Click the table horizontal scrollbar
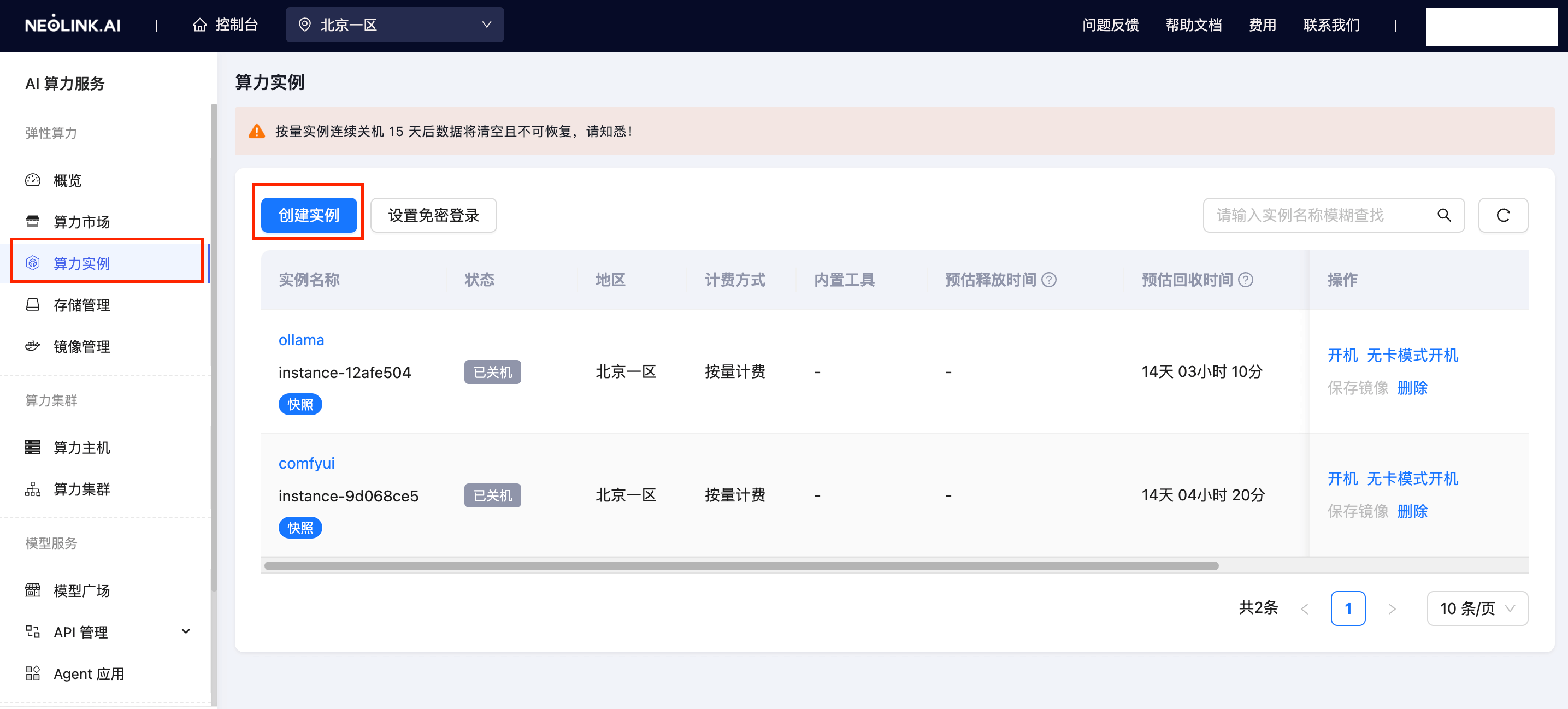 741,565
